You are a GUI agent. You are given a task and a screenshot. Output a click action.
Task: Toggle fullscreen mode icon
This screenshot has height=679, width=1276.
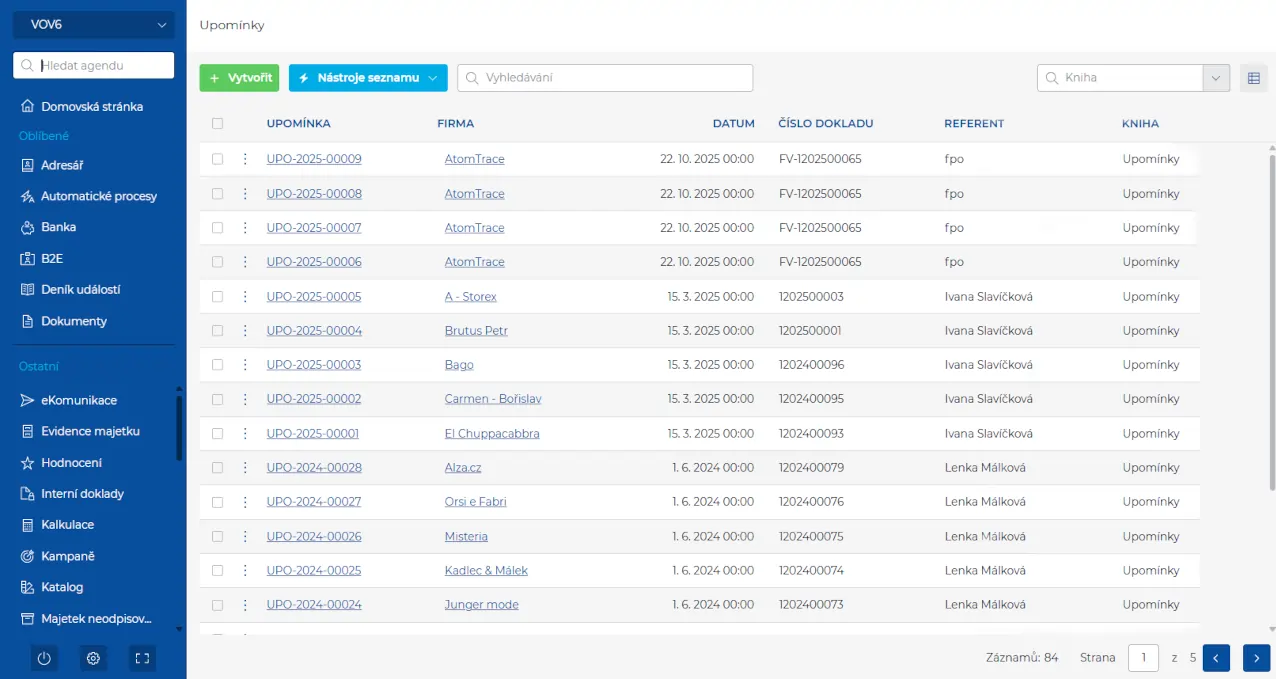[x=142, y=658]
